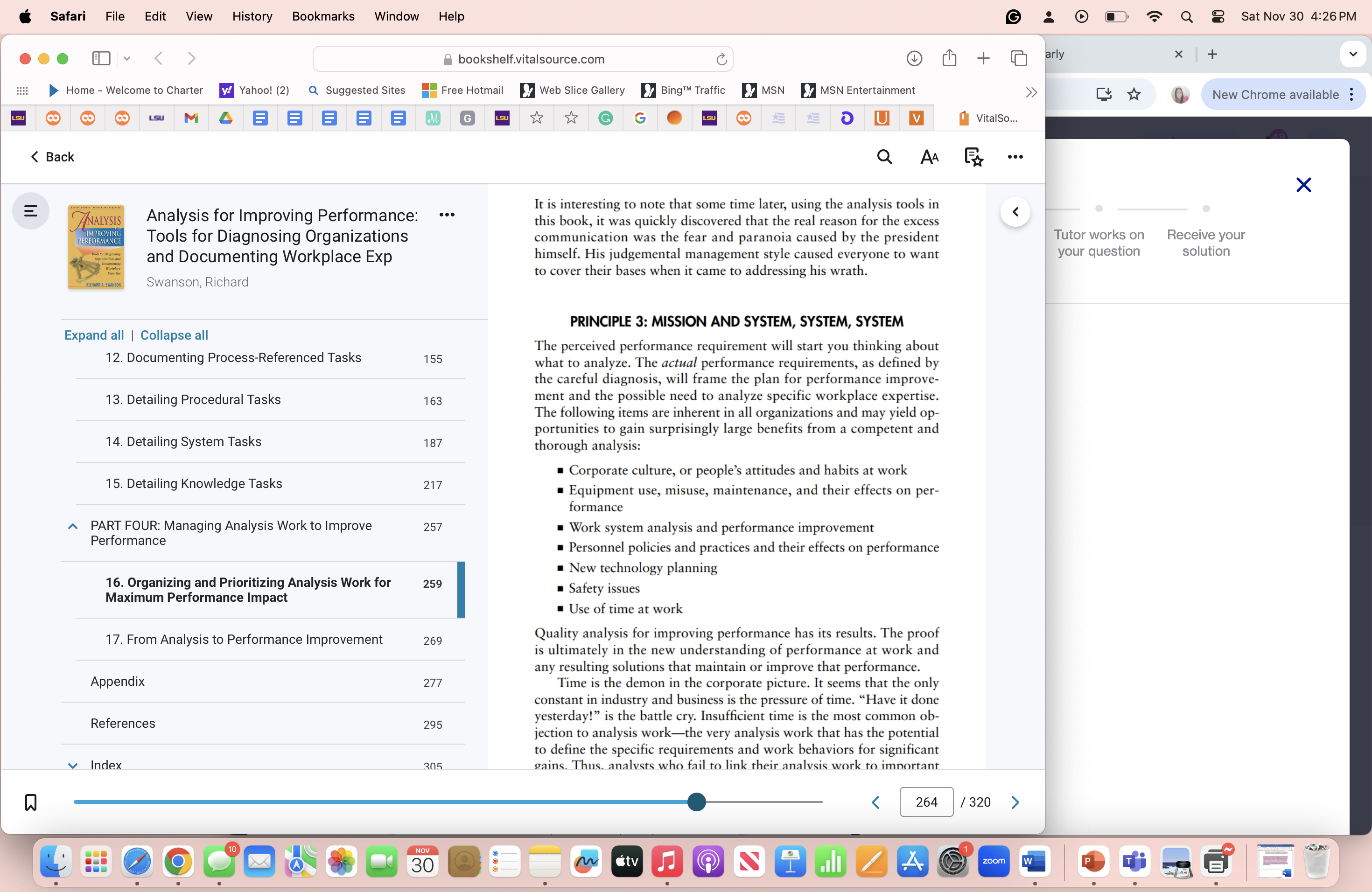Open the review and flashcards panel
The height and width of the screenshot is (892, 1372).
[973, 157]
